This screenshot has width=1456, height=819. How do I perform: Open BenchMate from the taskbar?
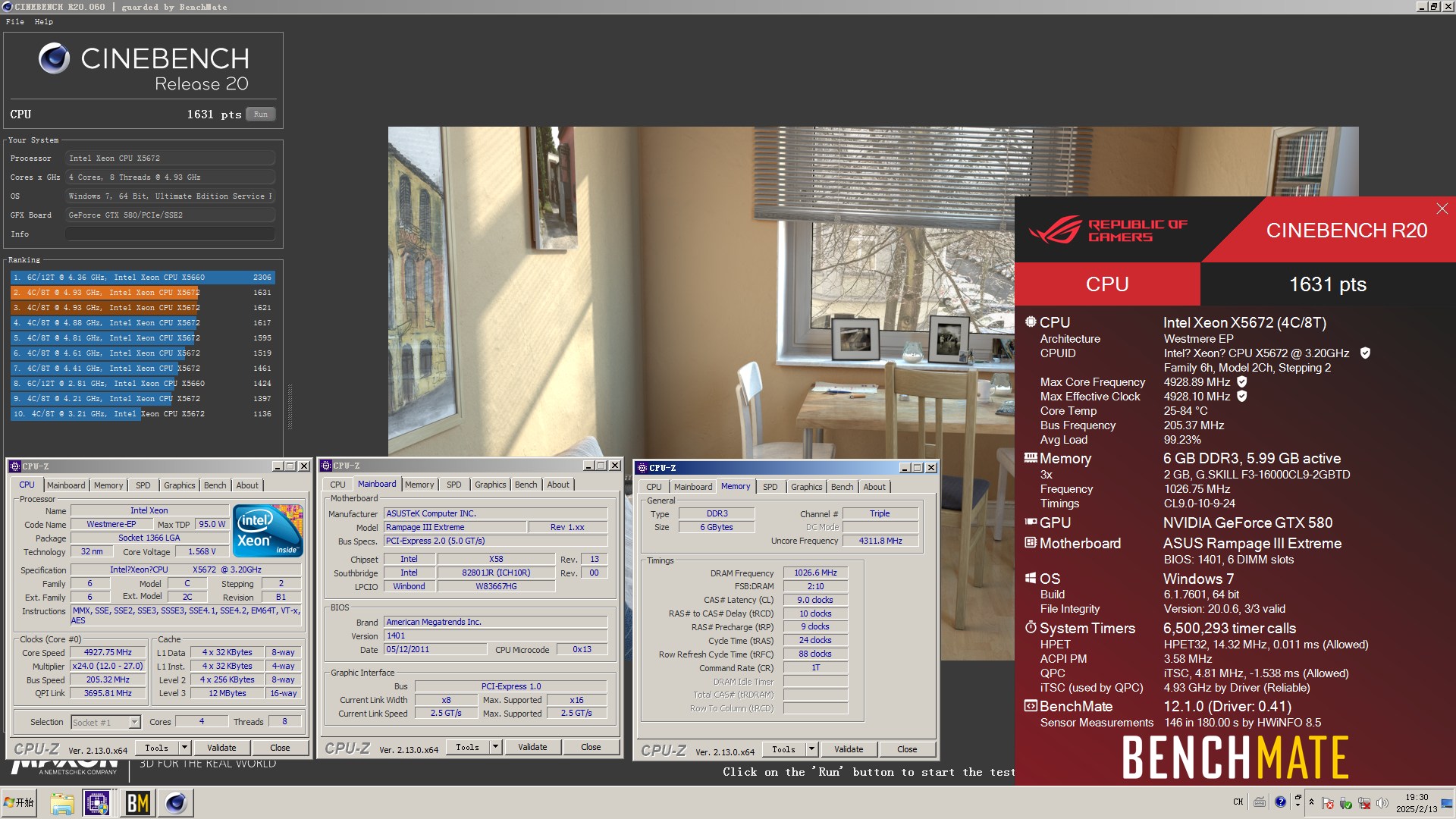click(137, 802)
